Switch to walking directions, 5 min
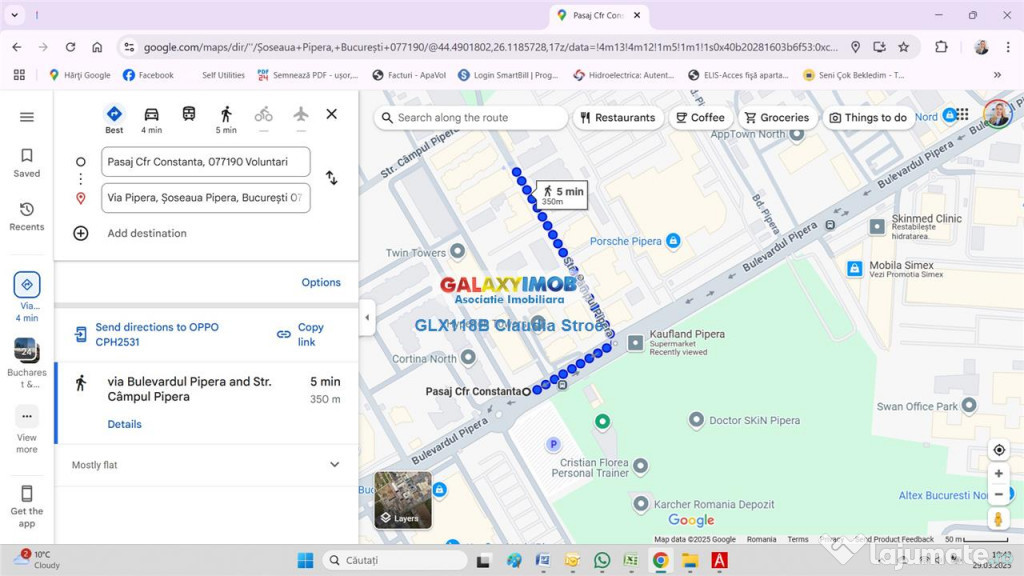Screen dimensions: 1024x576 pyautogui.click(x=226, y=119)
